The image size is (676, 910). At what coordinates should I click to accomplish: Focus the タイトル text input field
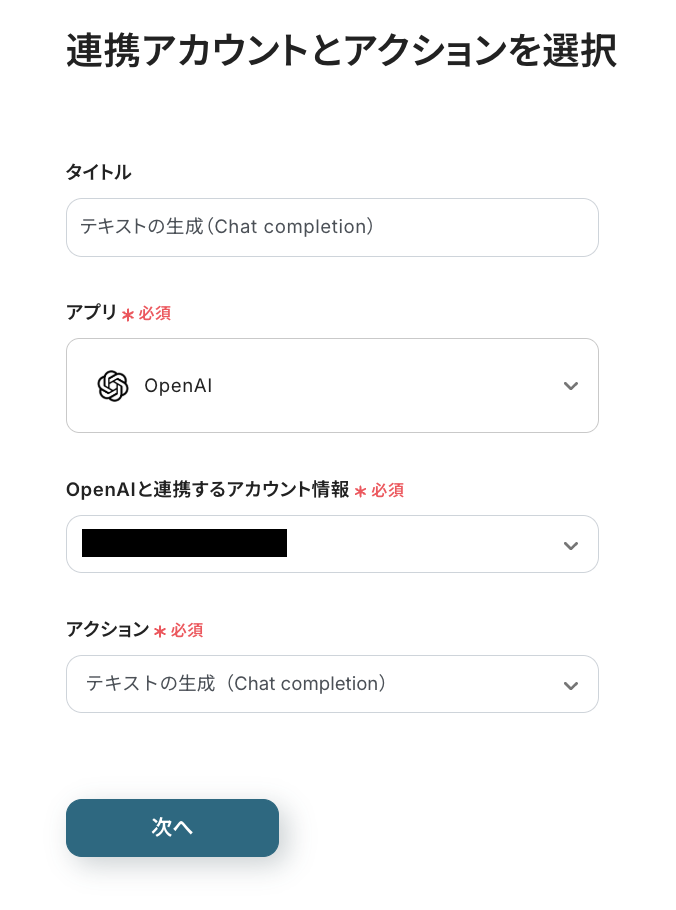[x=332, y=227]
